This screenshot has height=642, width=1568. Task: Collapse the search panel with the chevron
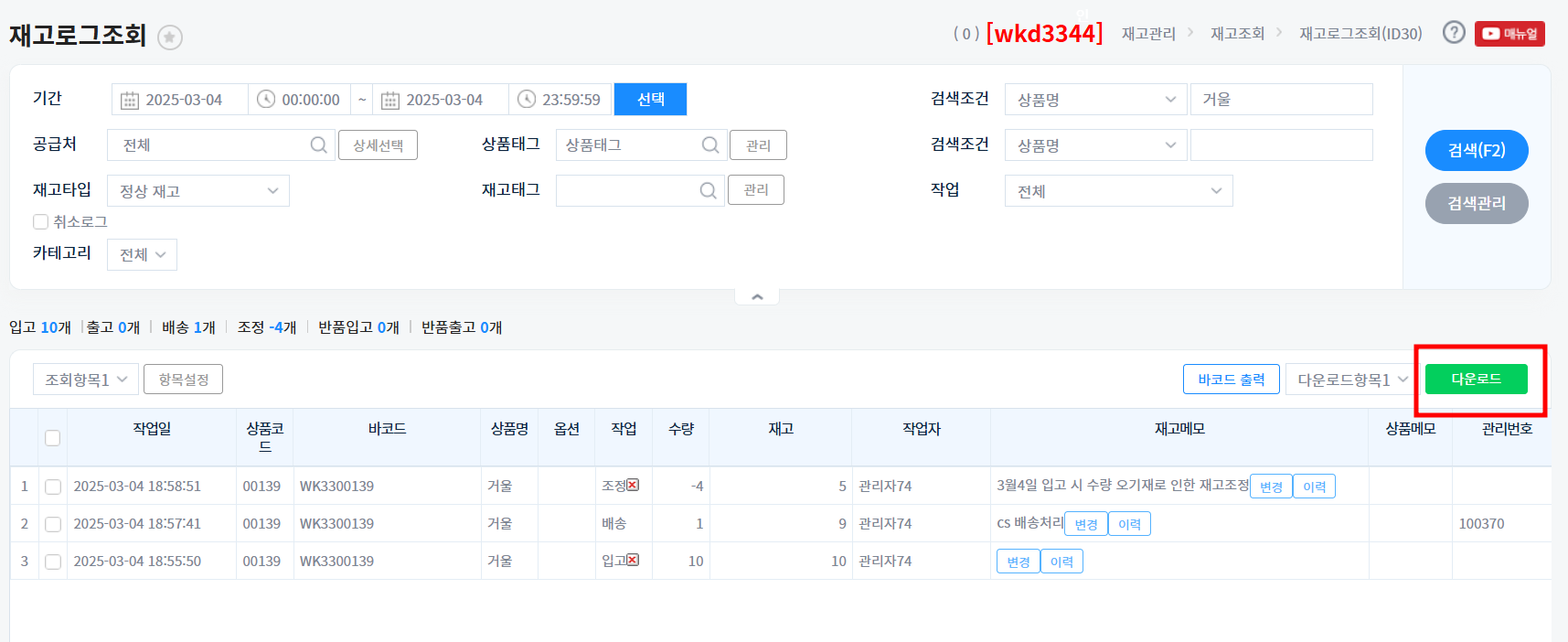point(757,297)
